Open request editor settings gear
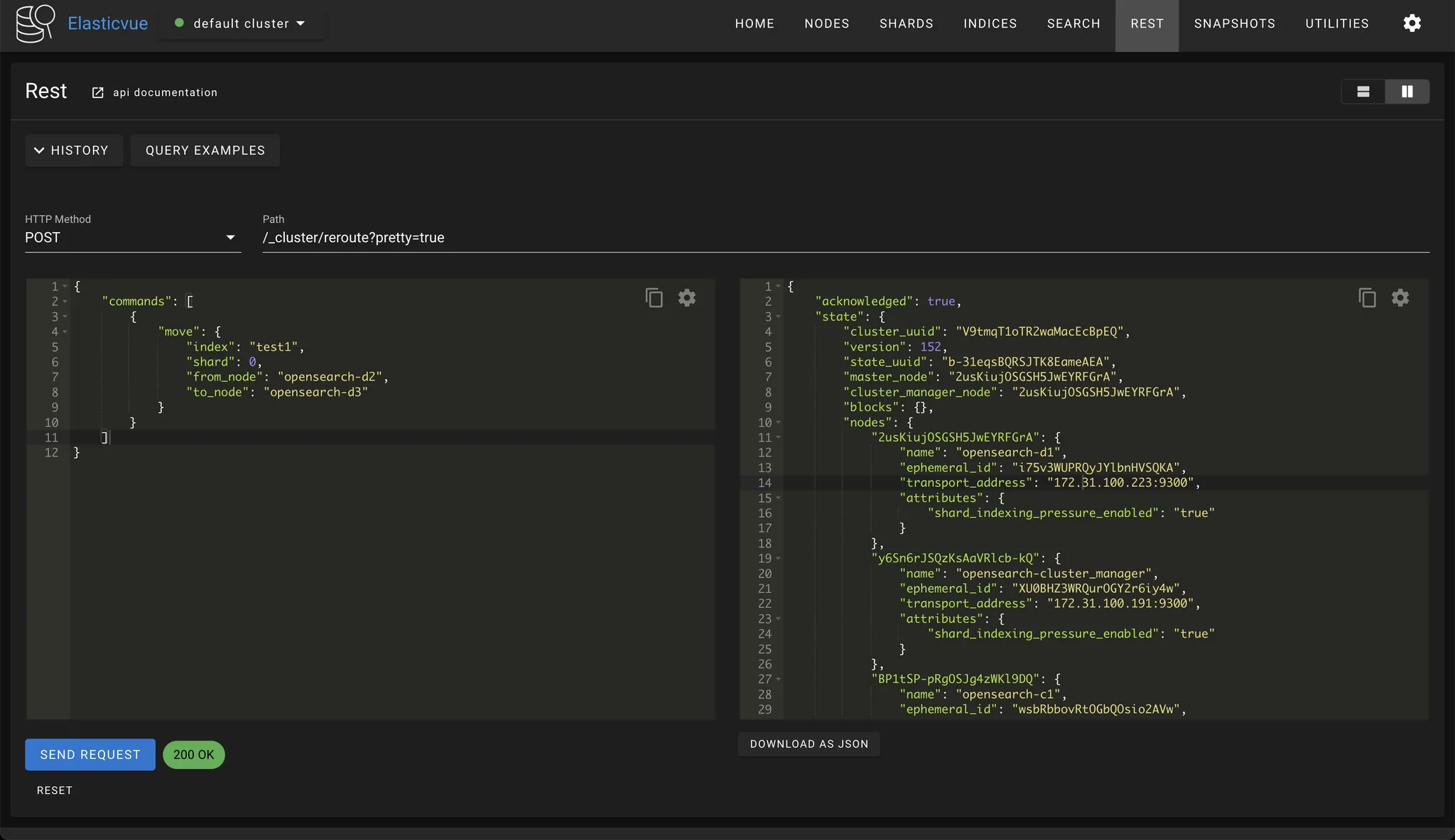 [686, 298]
